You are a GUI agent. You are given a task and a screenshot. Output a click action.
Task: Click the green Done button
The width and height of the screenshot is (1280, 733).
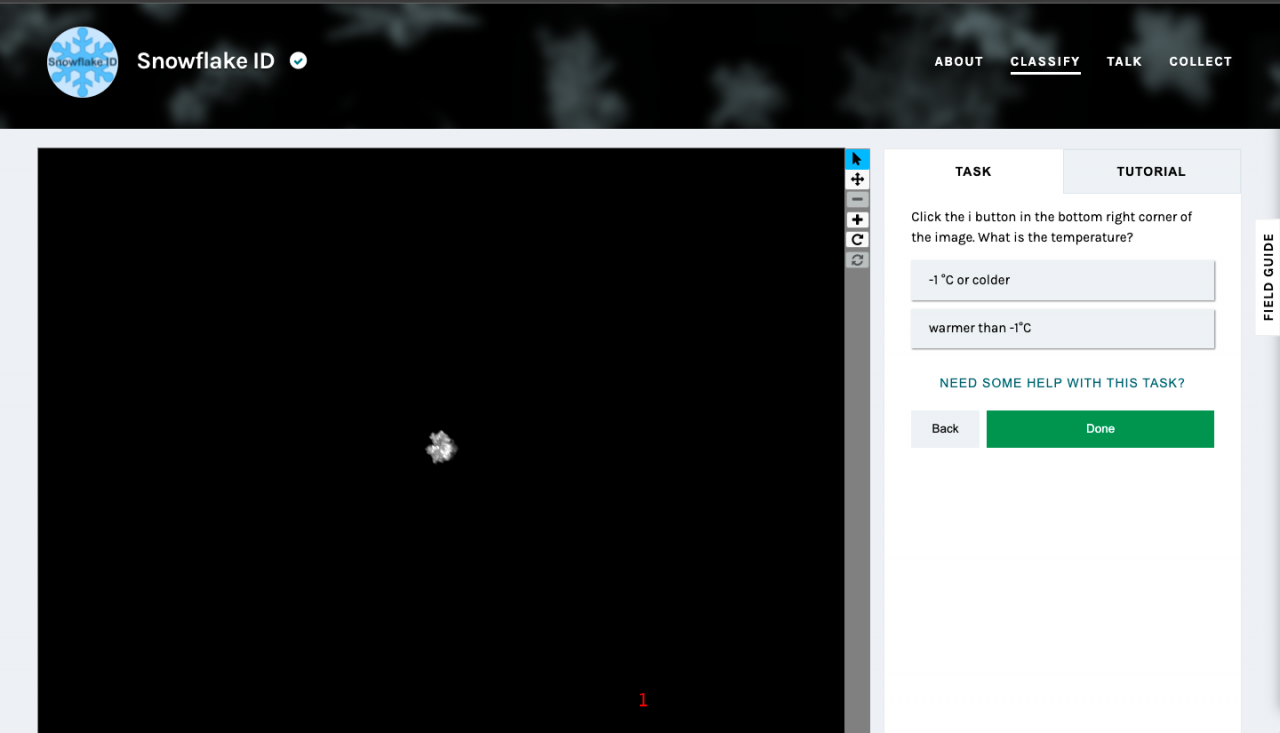point(1100,429)
